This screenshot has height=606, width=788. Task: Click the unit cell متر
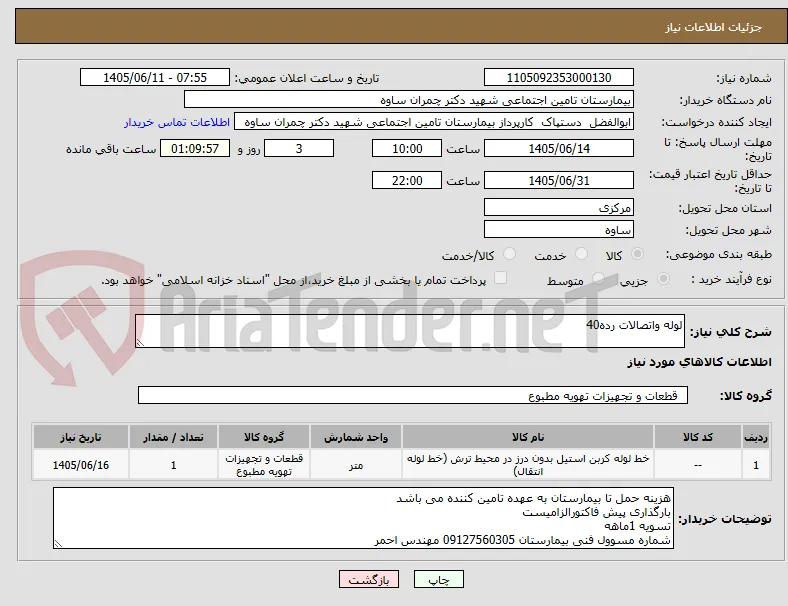coord(356,465)
